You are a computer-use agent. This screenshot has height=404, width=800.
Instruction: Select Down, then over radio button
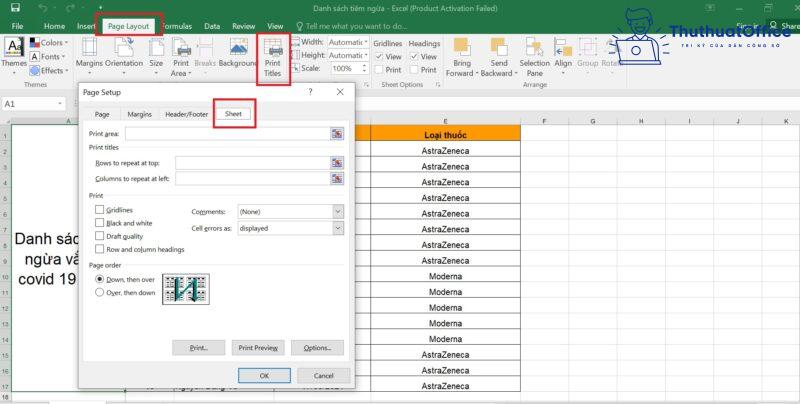pos(99,280)
